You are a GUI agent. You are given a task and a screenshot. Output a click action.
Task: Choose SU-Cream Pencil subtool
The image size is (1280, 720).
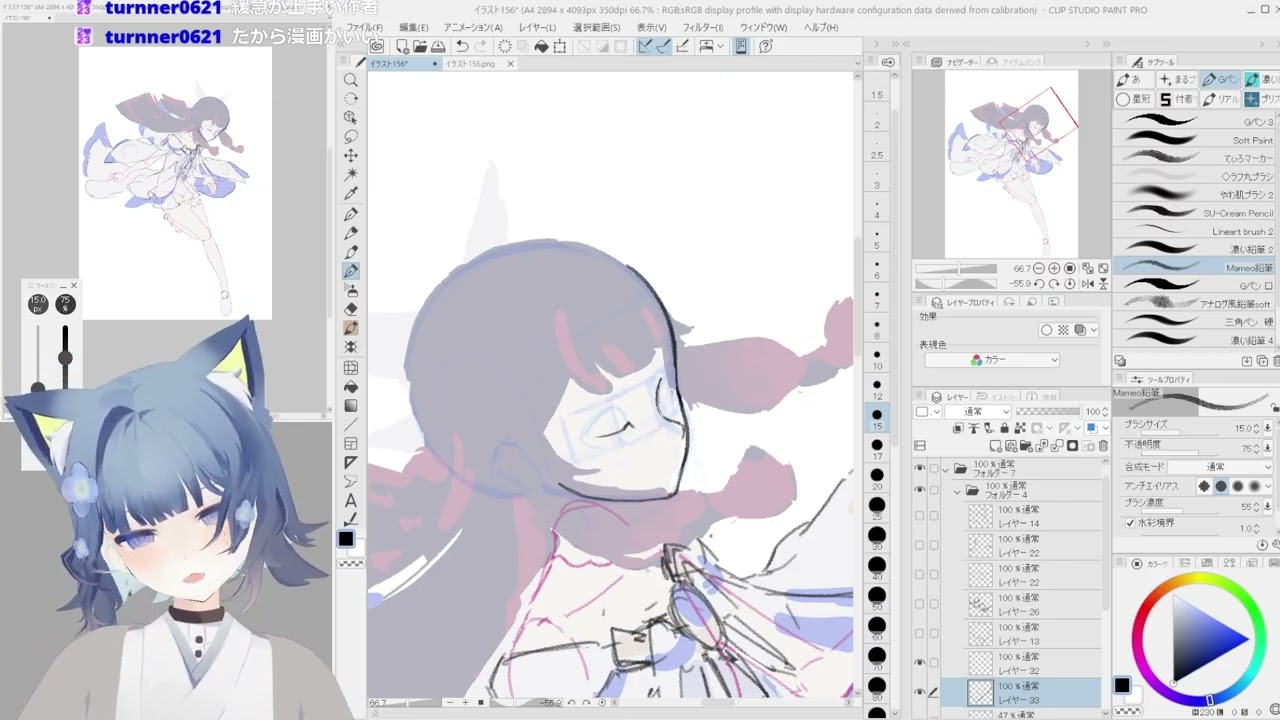1195,213
